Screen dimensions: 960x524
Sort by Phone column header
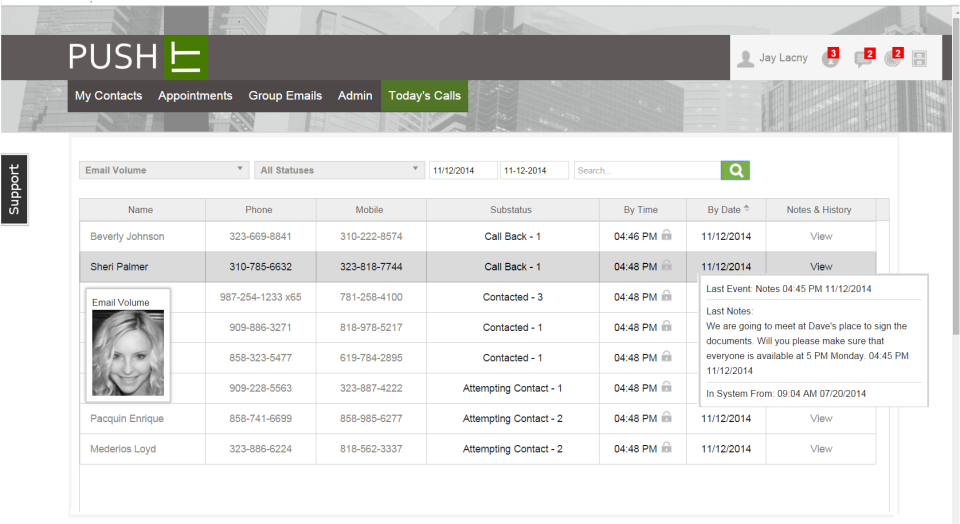[x=259, y=209]
